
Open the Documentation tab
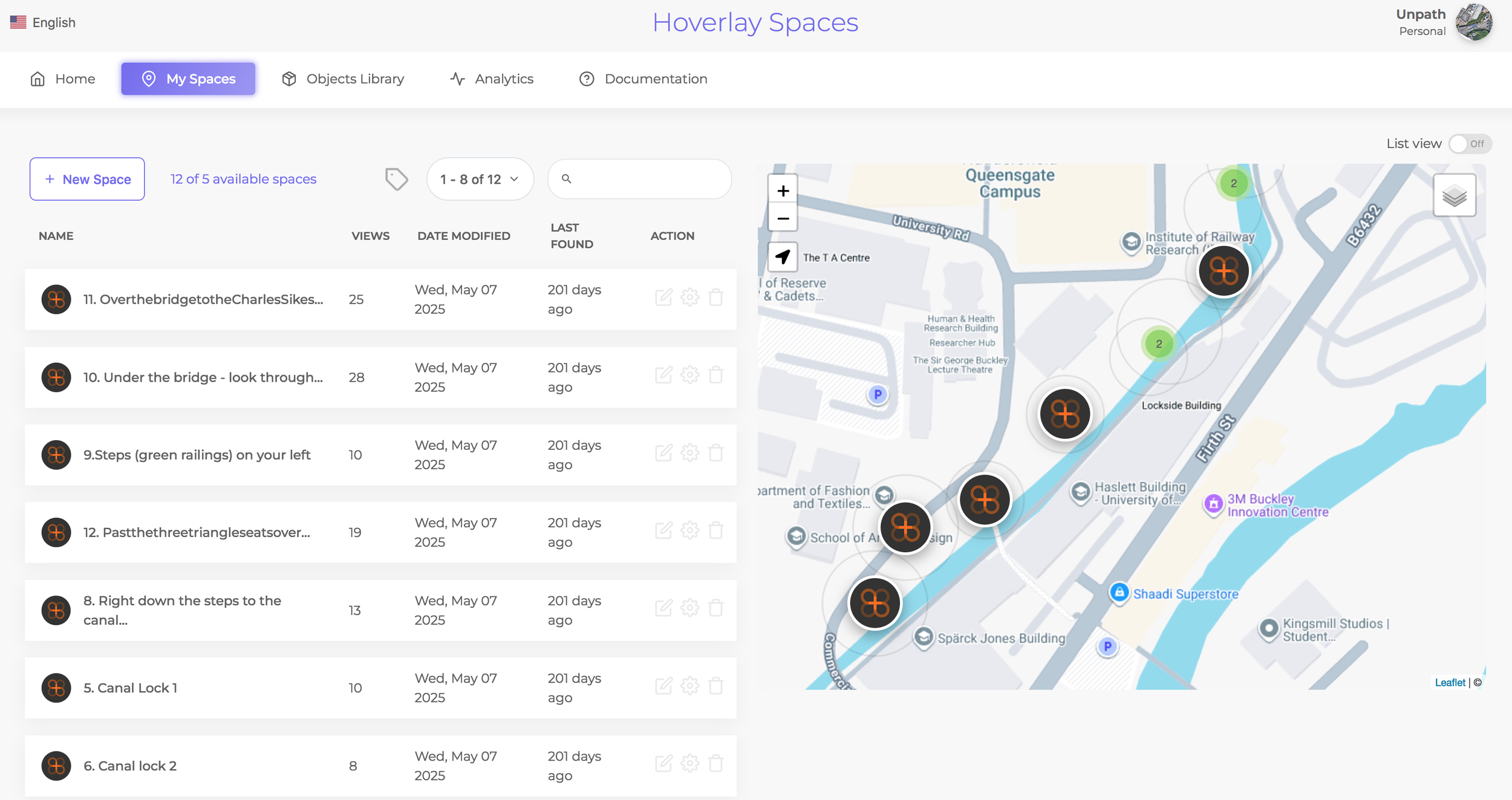[643, 79]
